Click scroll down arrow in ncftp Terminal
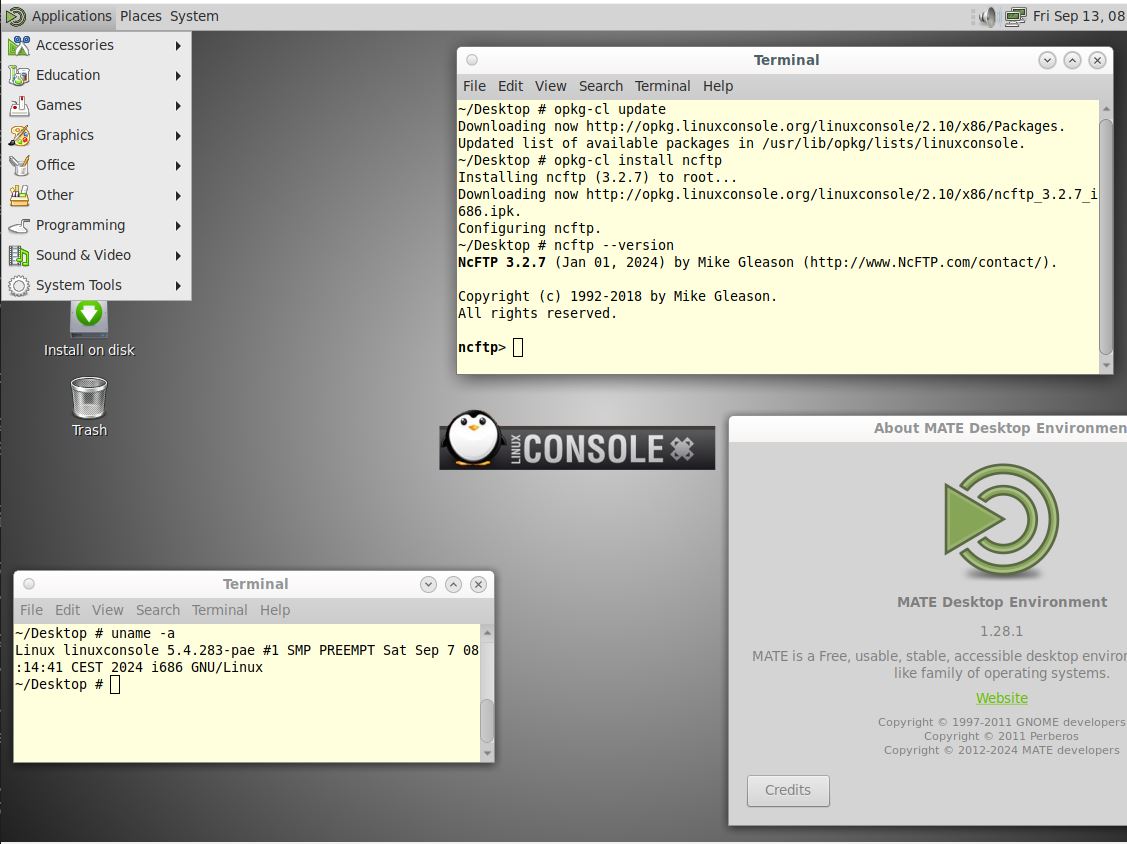The image size is (1127, 844). [x=1106, y=365]
